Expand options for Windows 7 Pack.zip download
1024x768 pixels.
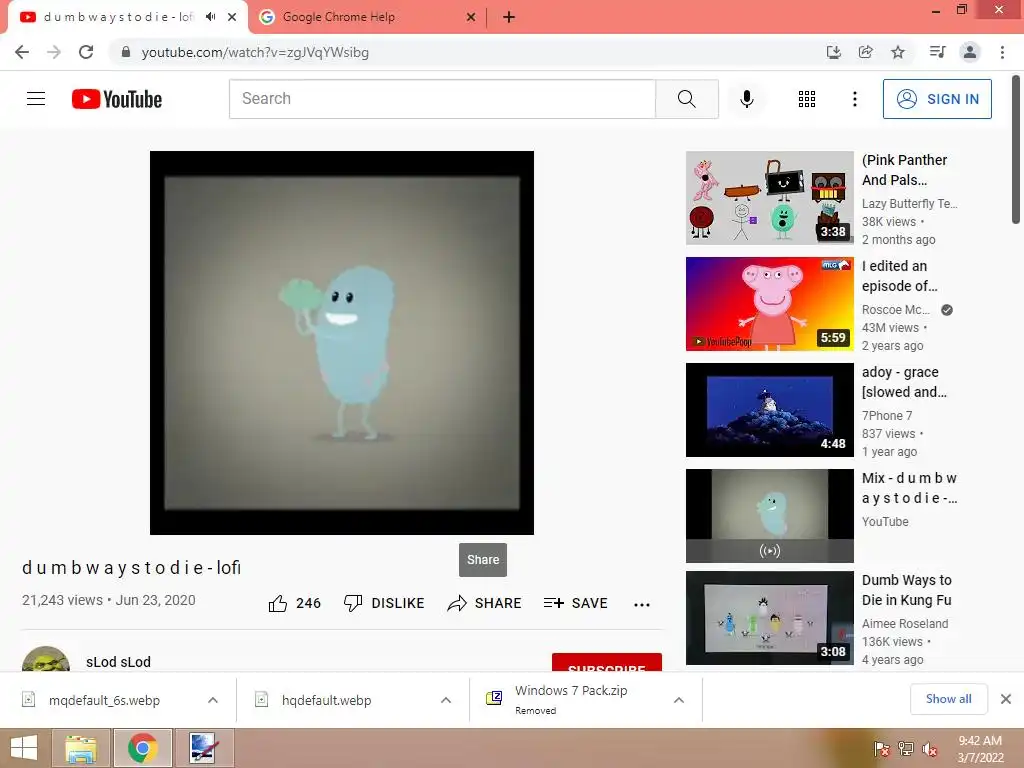(x=679, y=700)
